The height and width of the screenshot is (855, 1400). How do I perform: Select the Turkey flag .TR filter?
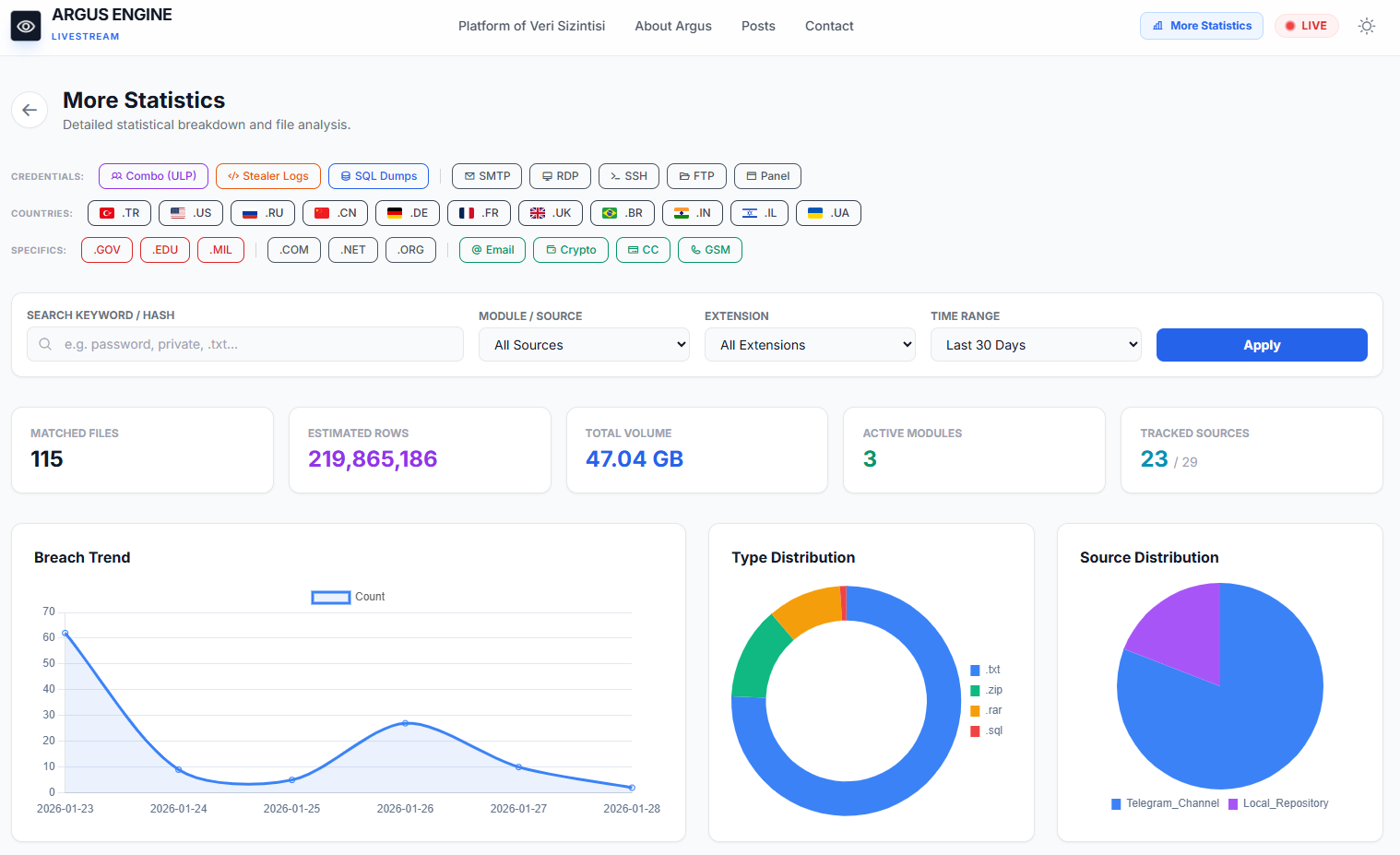(x=120, y=213)
